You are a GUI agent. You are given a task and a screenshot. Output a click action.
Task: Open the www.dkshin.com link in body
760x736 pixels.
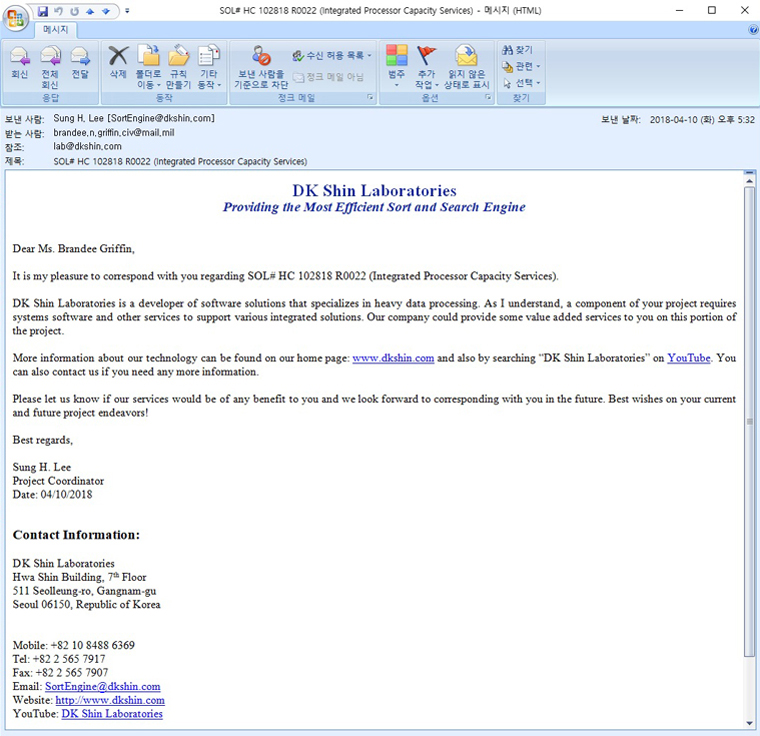(x=392, y=358)
